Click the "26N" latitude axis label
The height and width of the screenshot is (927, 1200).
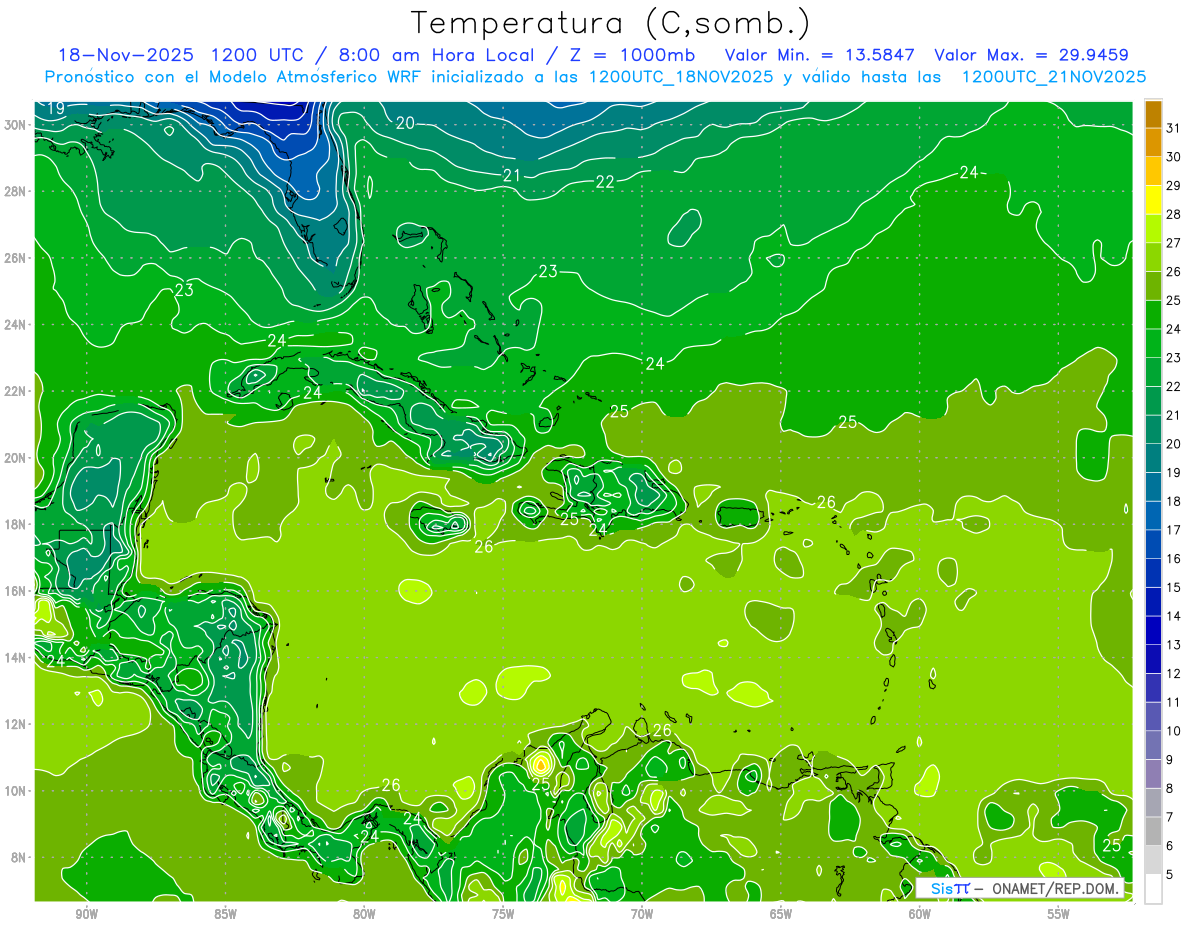pos(15,258)
